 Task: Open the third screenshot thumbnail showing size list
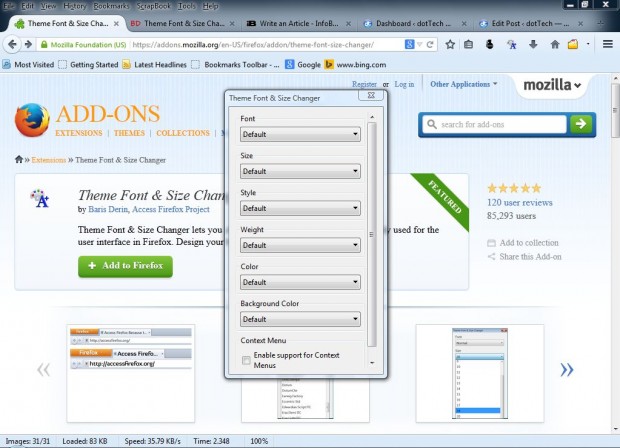[480, 373]
